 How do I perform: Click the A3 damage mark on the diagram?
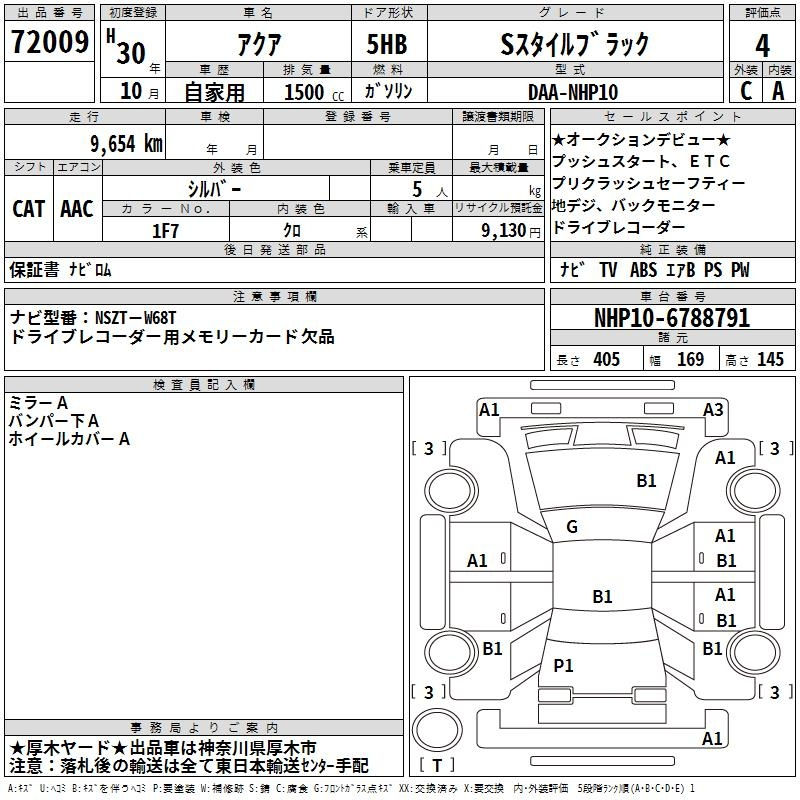(x=713, y=409)
